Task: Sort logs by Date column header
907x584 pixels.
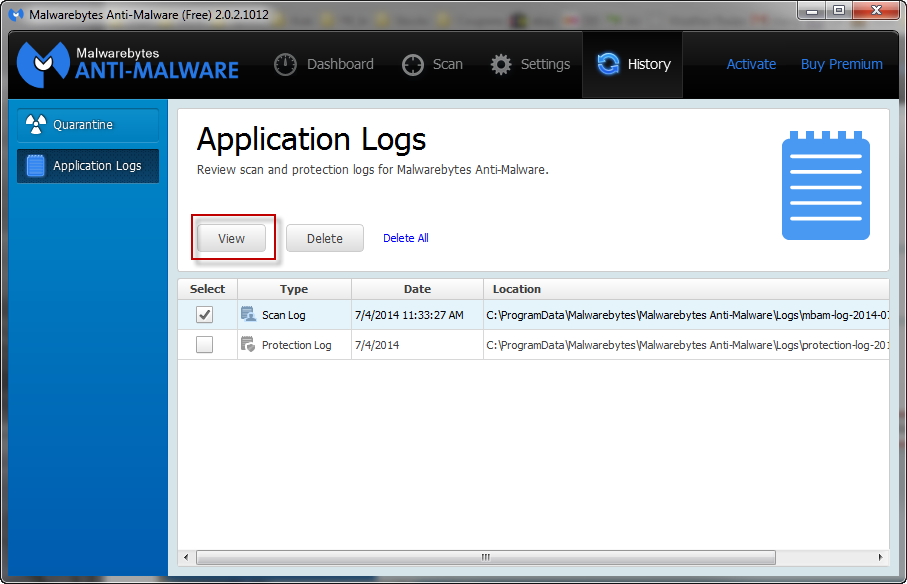Action: coord(417,289)
